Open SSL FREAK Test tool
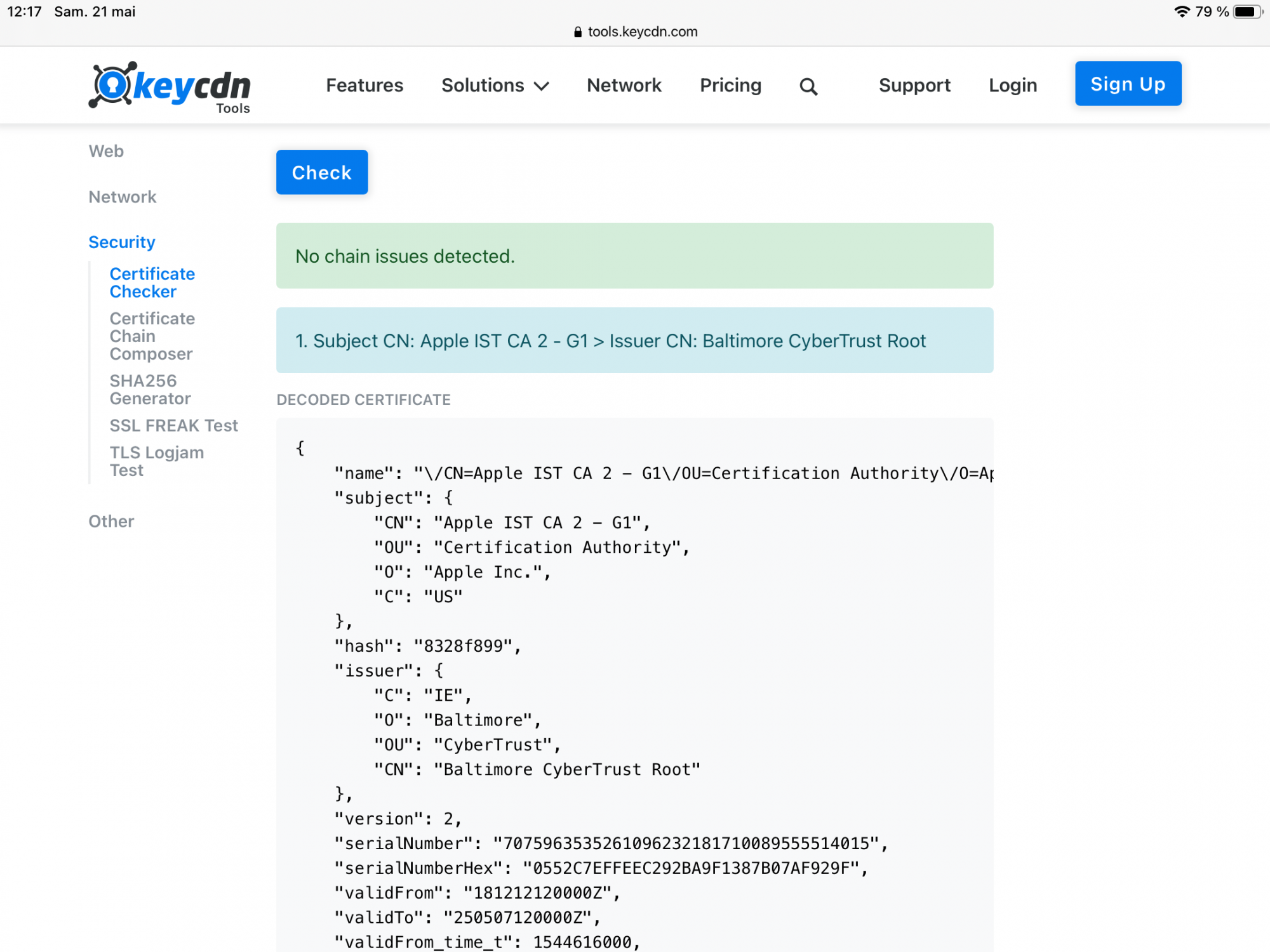1270x952 pixels. coord(173,425)
